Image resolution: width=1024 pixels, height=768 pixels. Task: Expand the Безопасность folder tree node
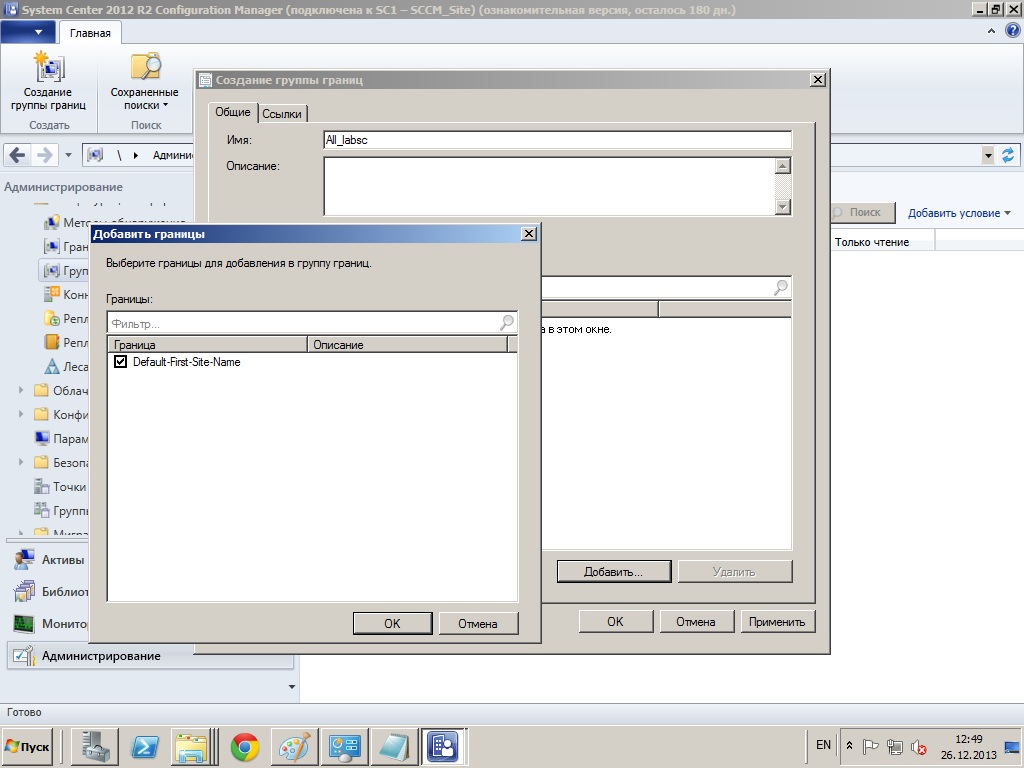tap(21, 462)
